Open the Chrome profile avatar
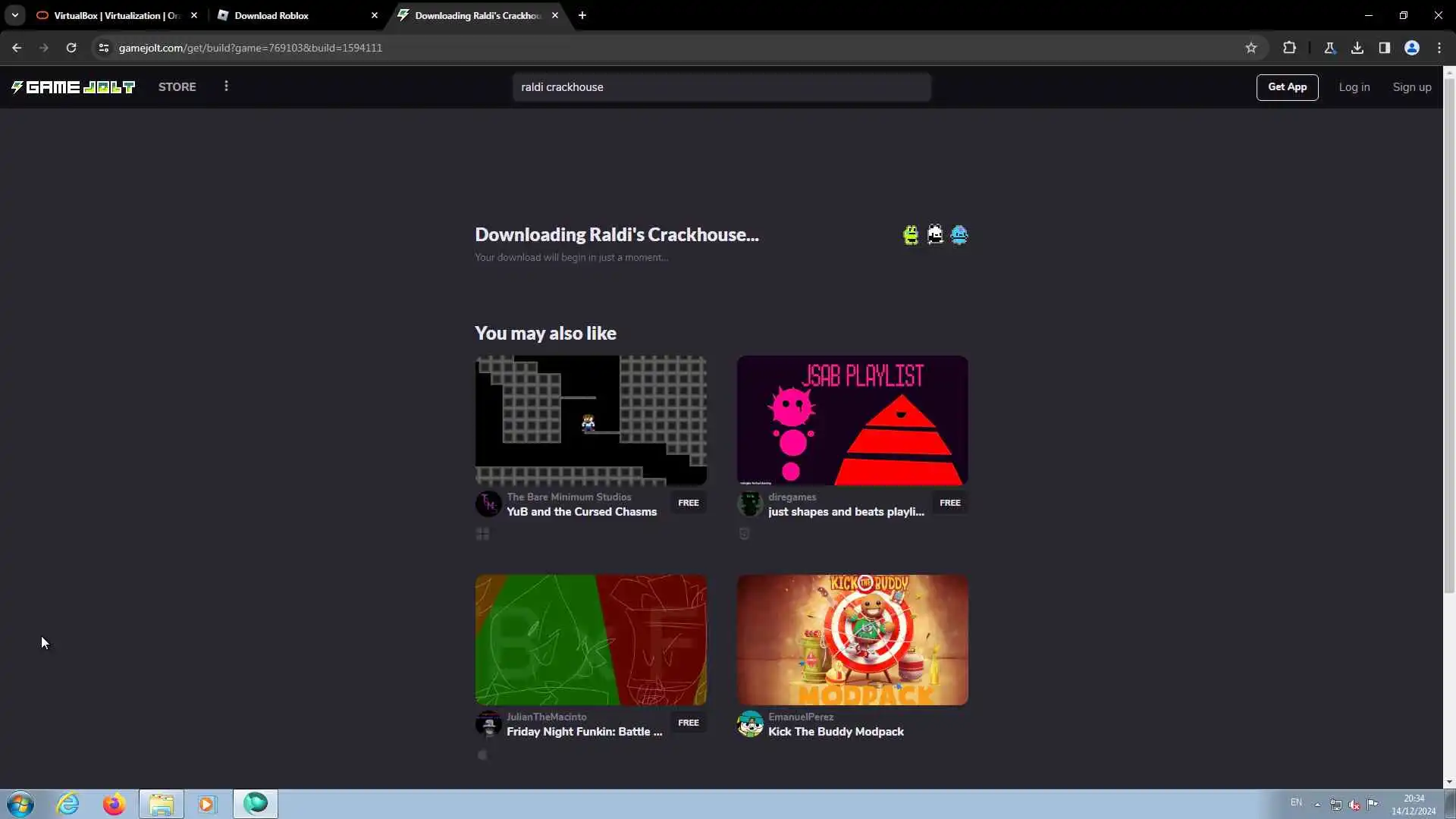The width and height of the screenshot is (1456, 819). tap(1412, 48)
